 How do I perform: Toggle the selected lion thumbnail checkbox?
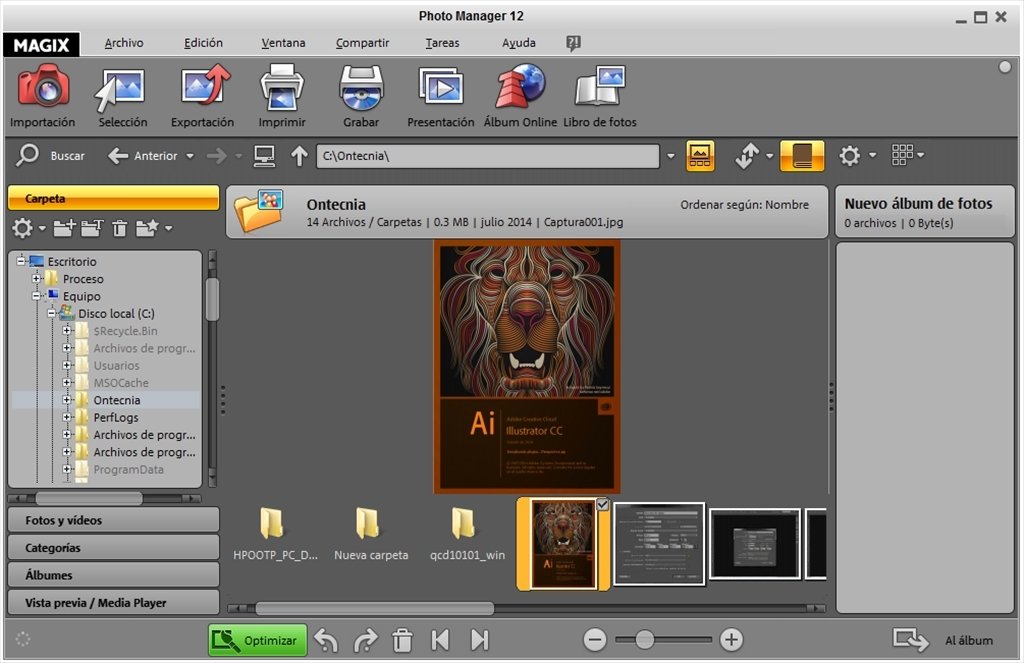(602, 504)
